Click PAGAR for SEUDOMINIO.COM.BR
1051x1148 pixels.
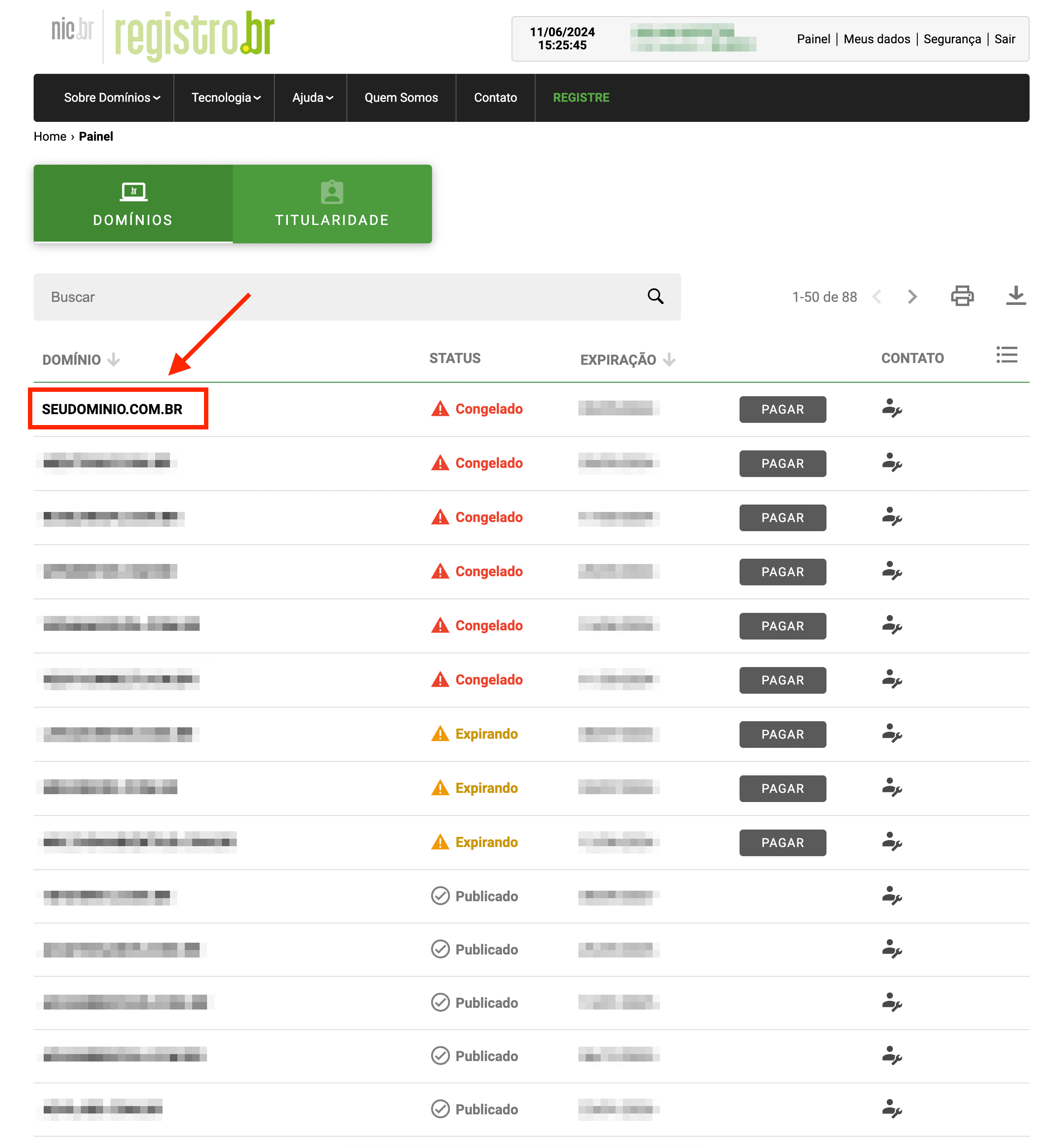pyautogui.click(x=782, y=409)
